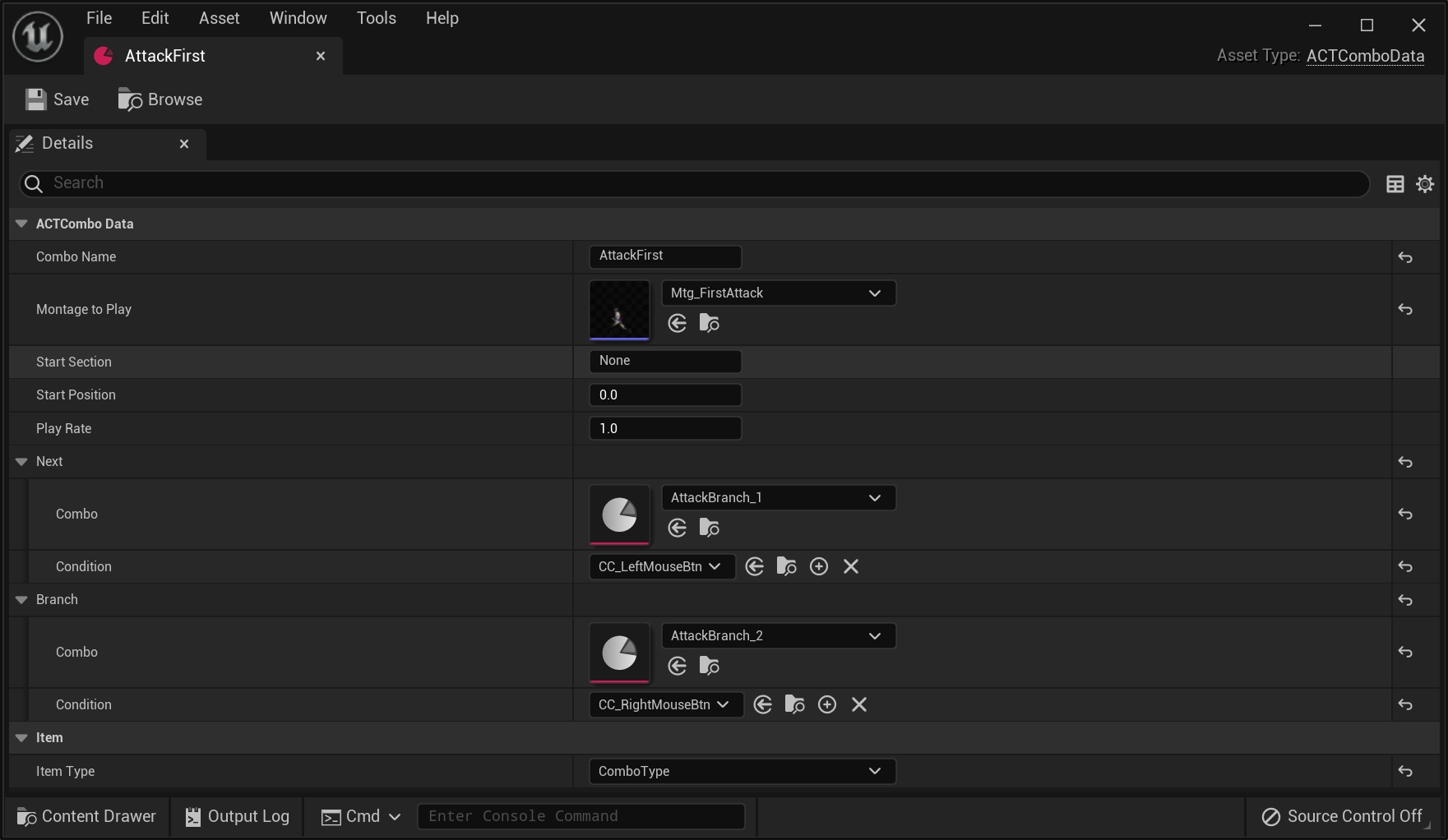Create new asset for Next Condition
This screenshot has width=1448, height=840.
819,566
